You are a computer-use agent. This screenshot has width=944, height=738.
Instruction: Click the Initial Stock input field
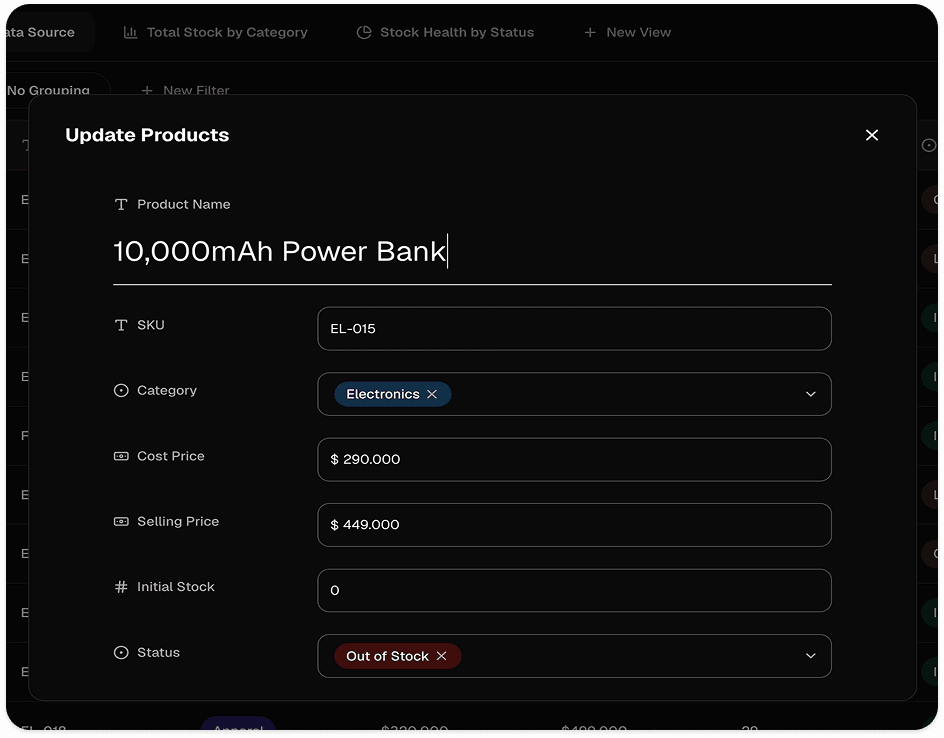pos(574,591)
